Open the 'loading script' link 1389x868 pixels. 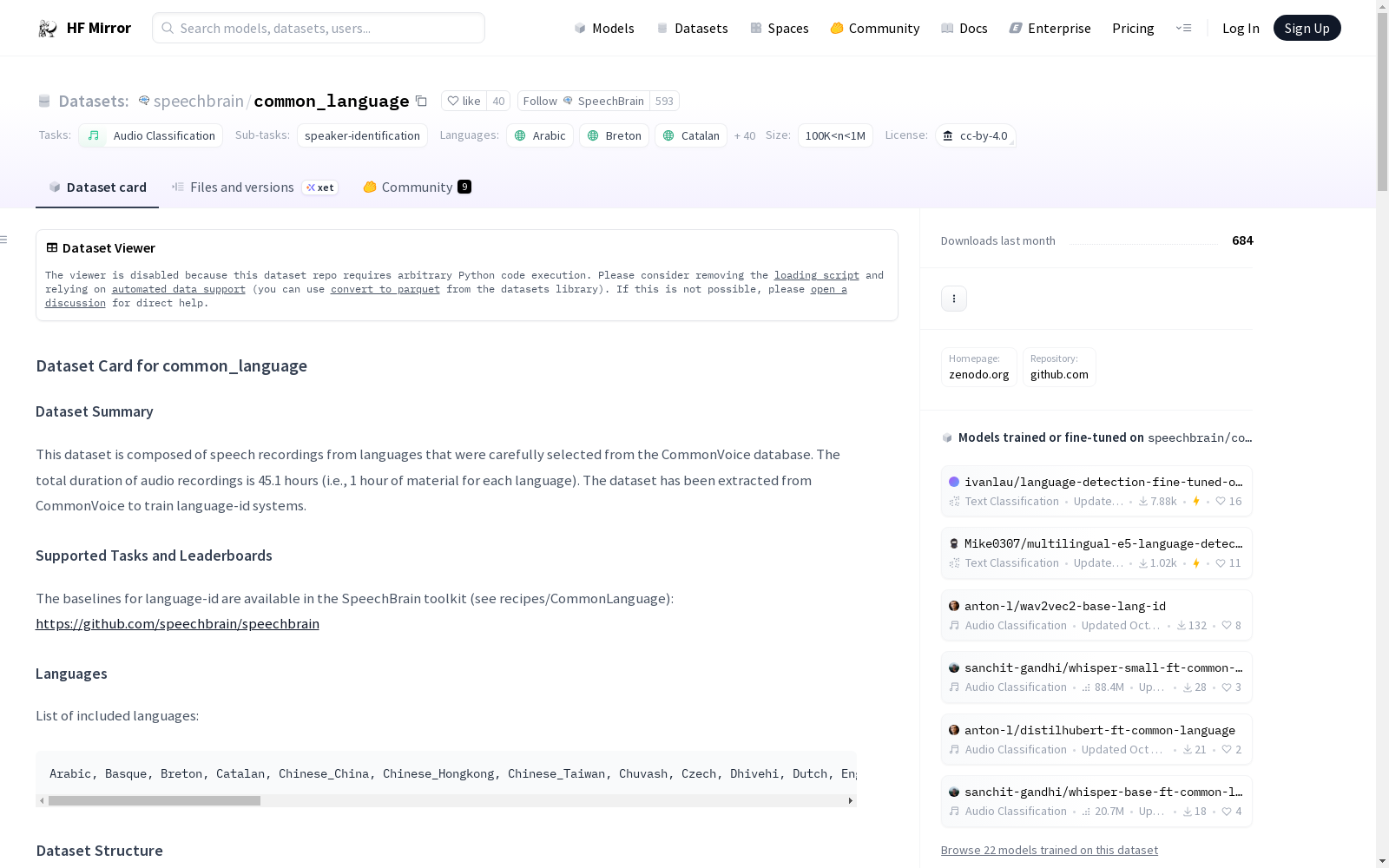(817, 275)
